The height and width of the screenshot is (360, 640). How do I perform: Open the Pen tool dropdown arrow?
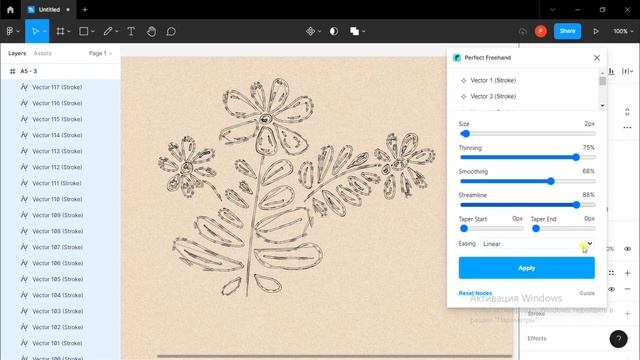tap(117, 31)
